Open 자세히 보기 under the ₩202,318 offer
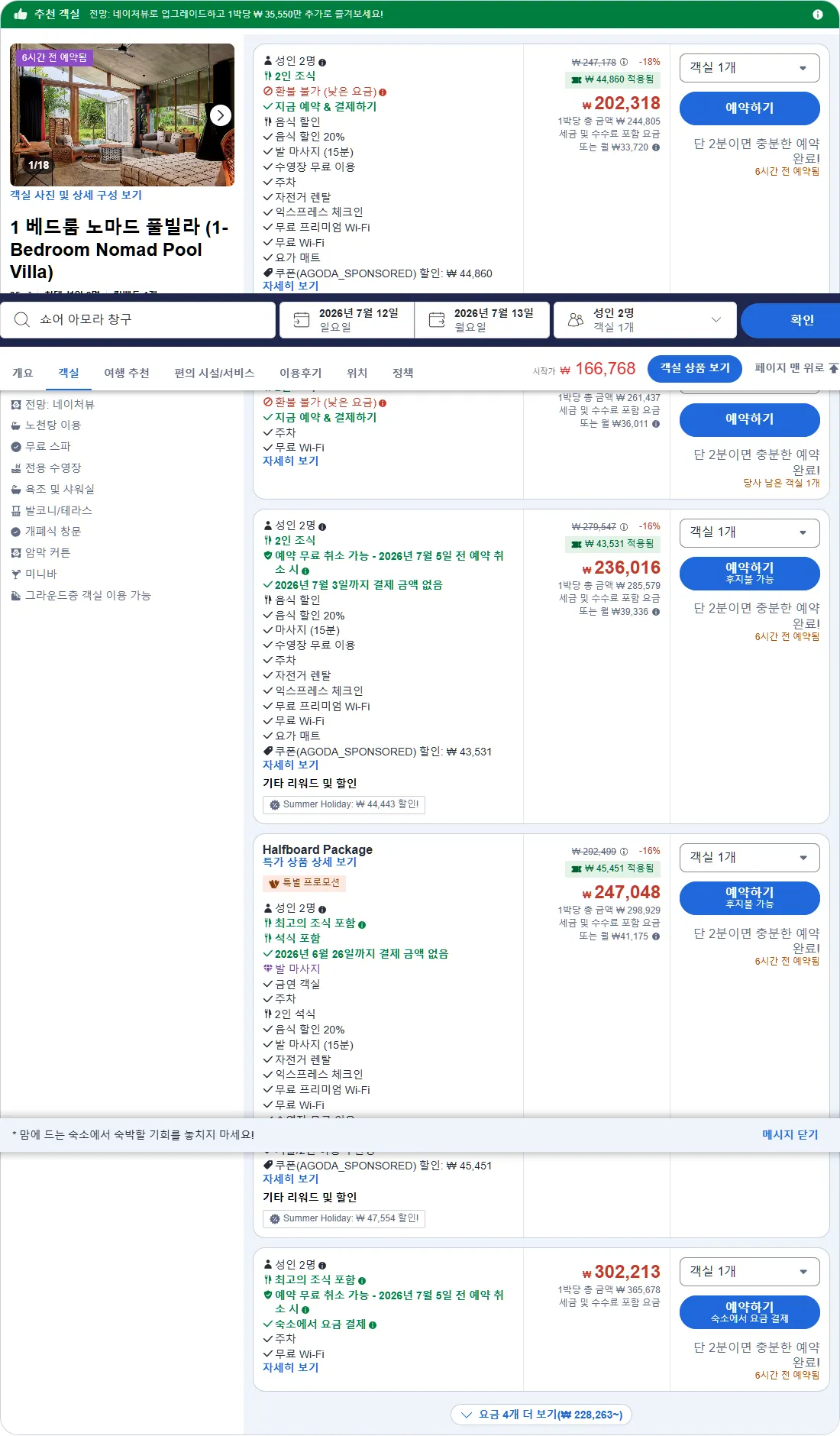The width and height of the screenshot is (840, 1436). [x=290, y=286]
